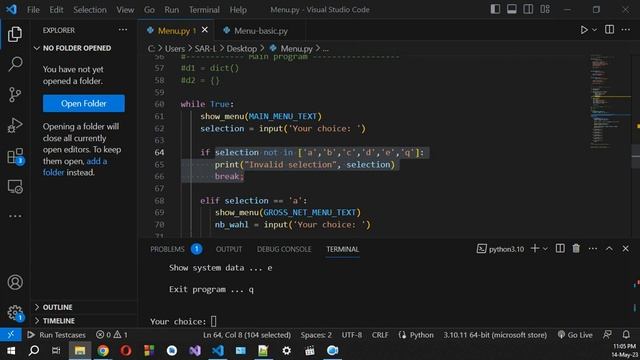
Task: Click Run Testcases in status bar
Action: [x=56, y=335]
